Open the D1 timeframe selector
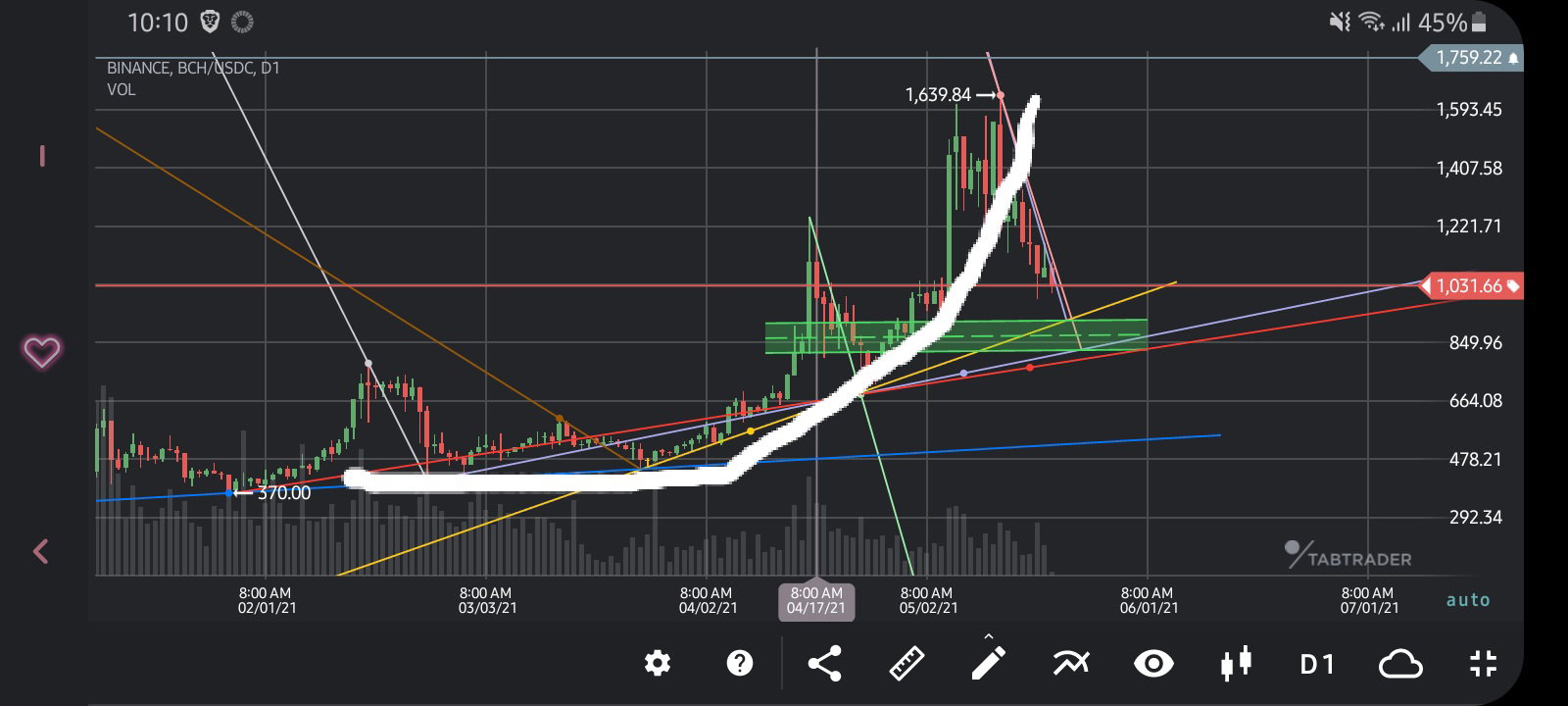 pyautogui.click(x=1317, y=665)
